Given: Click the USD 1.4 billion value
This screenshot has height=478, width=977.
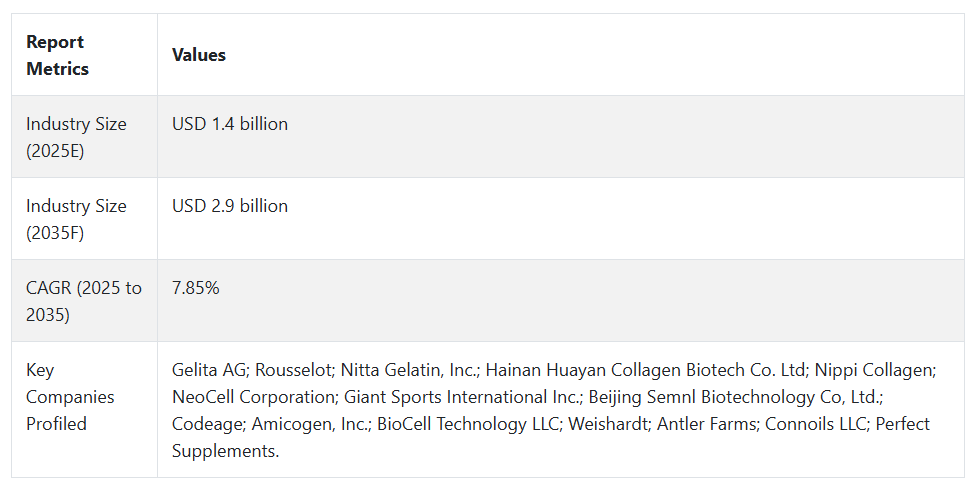Looking at the screenshot, I should 230,124.
